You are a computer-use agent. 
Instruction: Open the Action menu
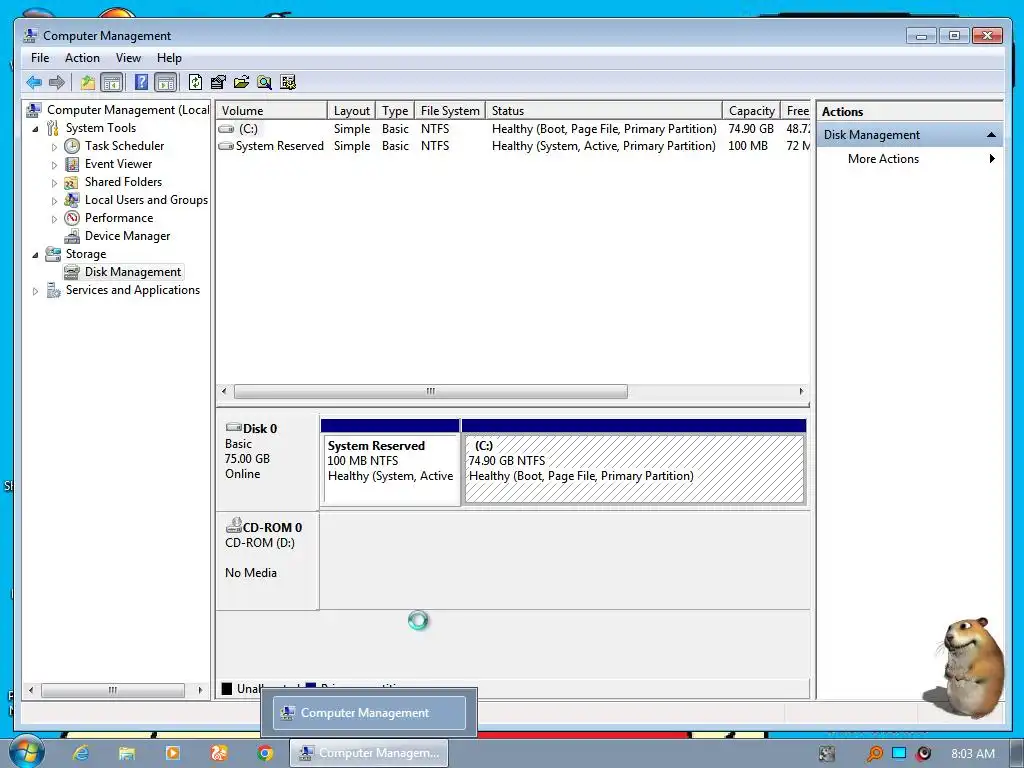pyautogui.click(x=82, y=58)
